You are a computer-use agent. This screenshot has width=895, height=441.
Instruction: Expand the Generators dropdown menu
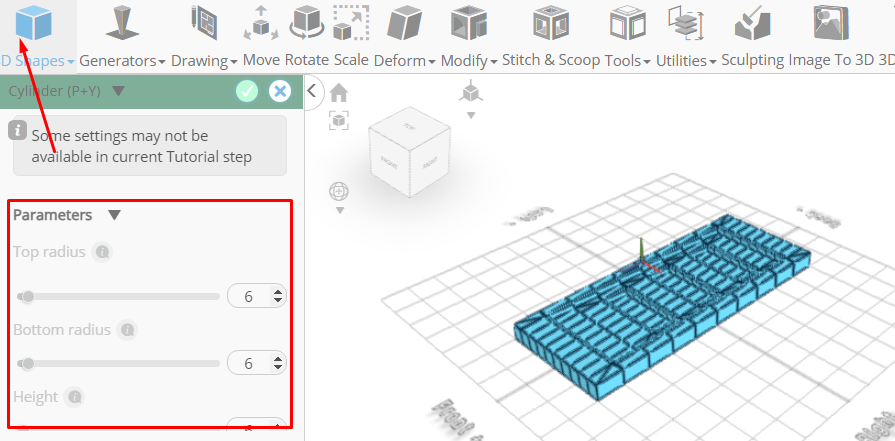162,62
